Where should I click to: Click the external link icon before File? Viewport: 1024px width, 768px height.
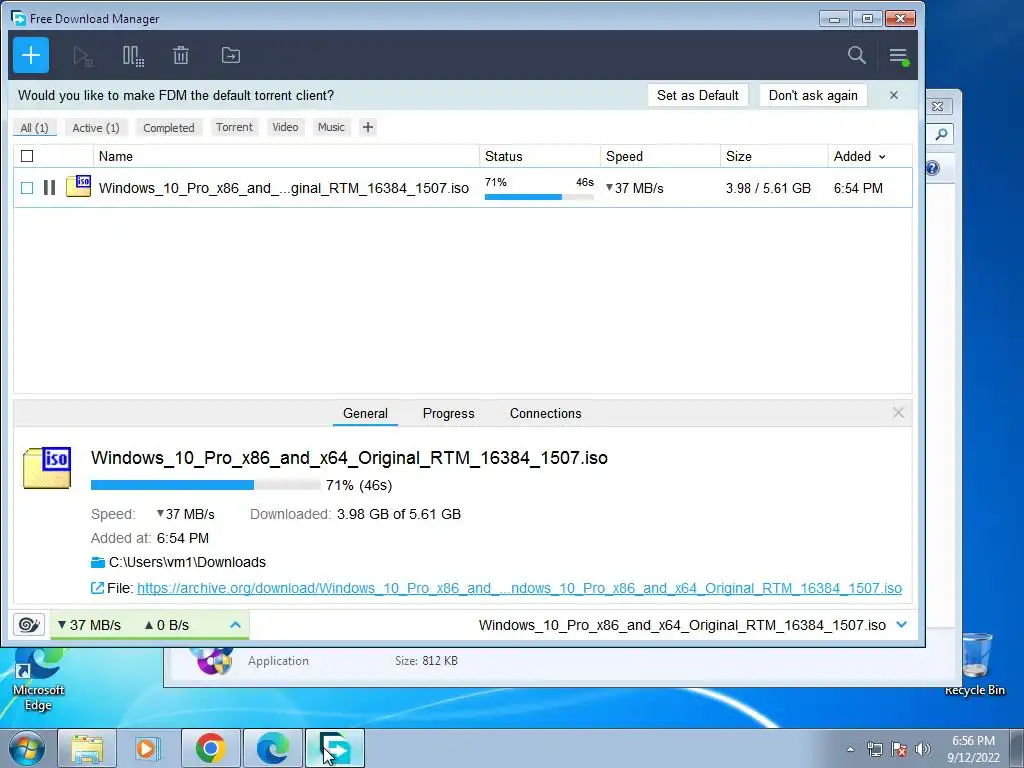97,588
